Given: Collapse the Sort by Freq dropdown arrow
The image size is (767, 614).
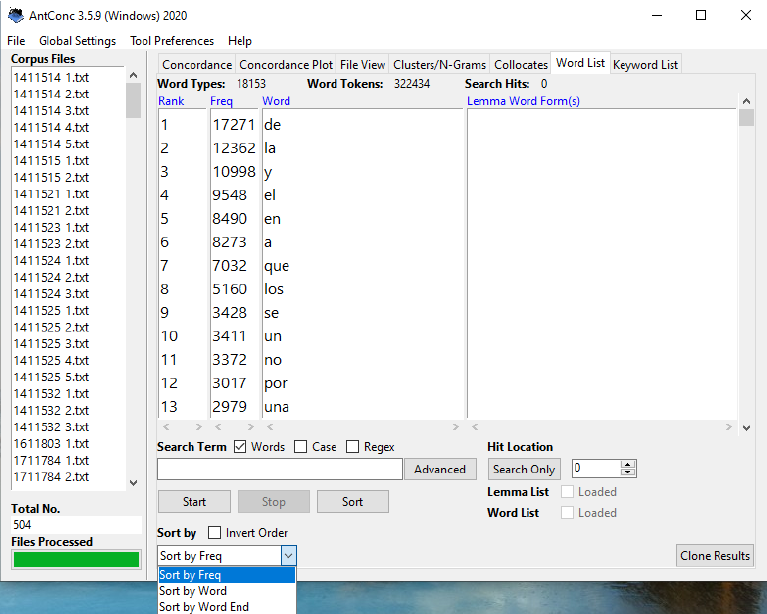Looking at the screenshot, I should 288,556.
